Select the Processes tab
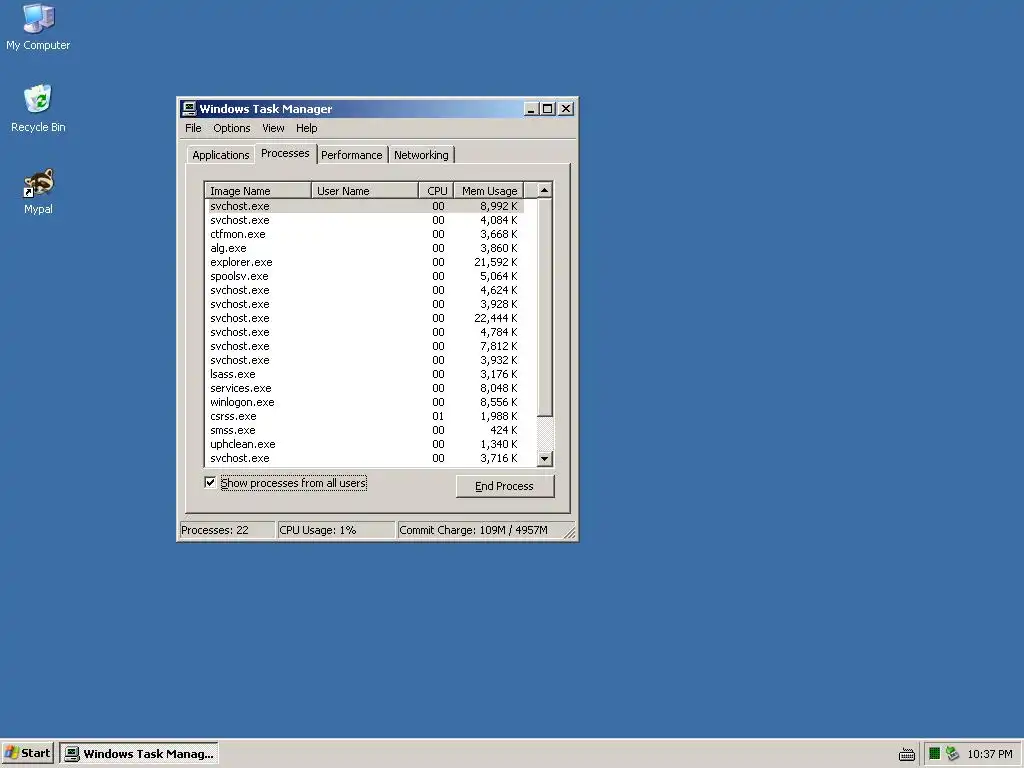The image size is (1024, 768). pyautogui.click(x=285, y=153)
